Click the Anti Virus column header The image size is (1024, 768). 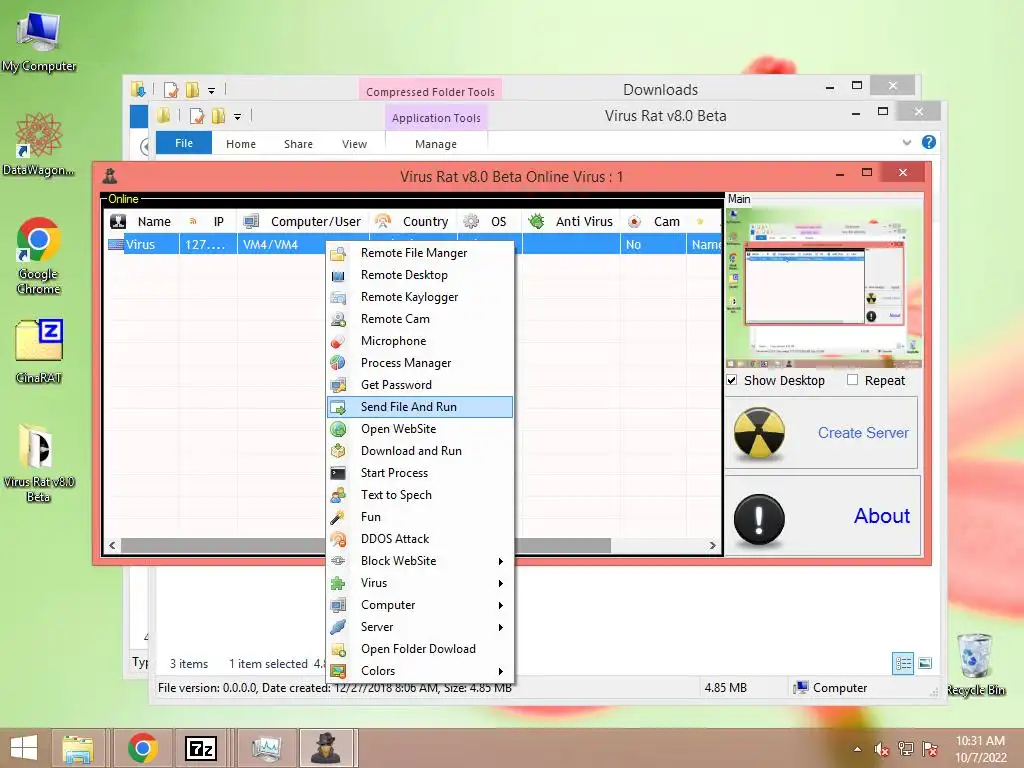tap(571, 221)
